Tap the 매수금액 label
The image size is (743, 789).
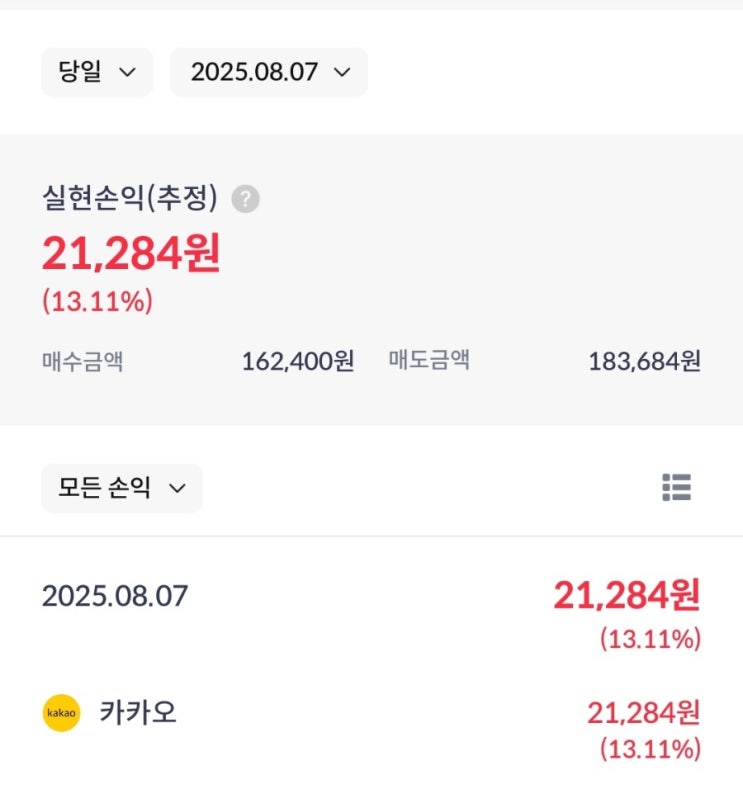pyautogui.click(x=82, y=361)
